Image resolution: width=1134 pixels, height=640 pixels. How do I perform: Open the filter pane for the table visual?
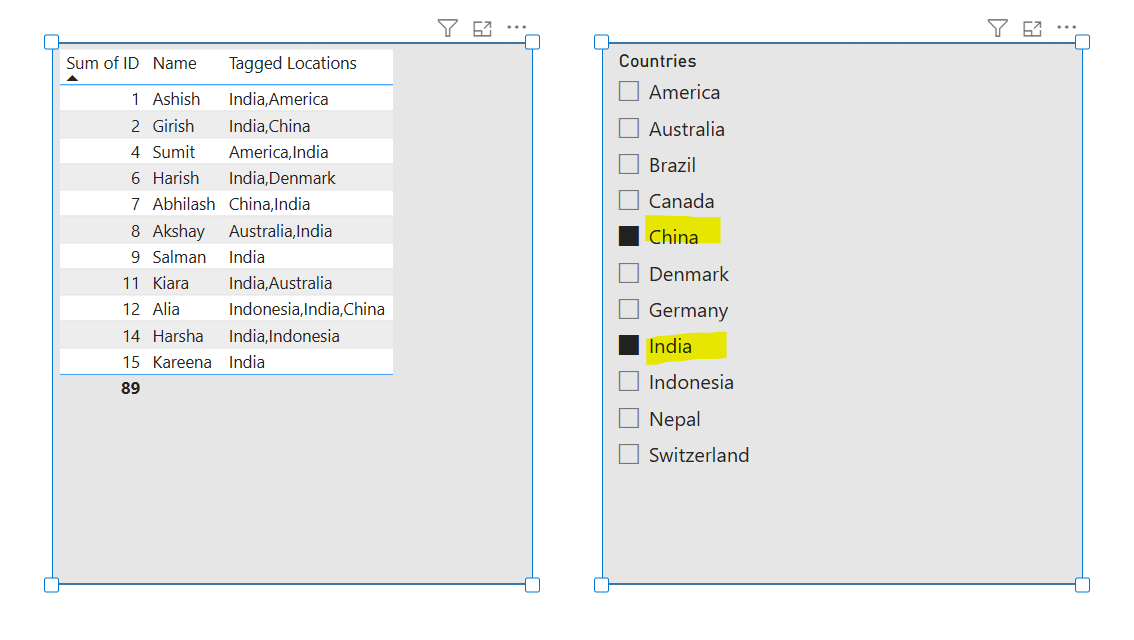click(x=447, y=28)
